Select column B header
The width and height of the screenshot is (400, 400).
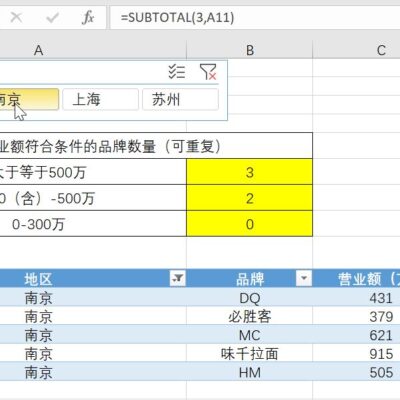click(x=250, y=50)
